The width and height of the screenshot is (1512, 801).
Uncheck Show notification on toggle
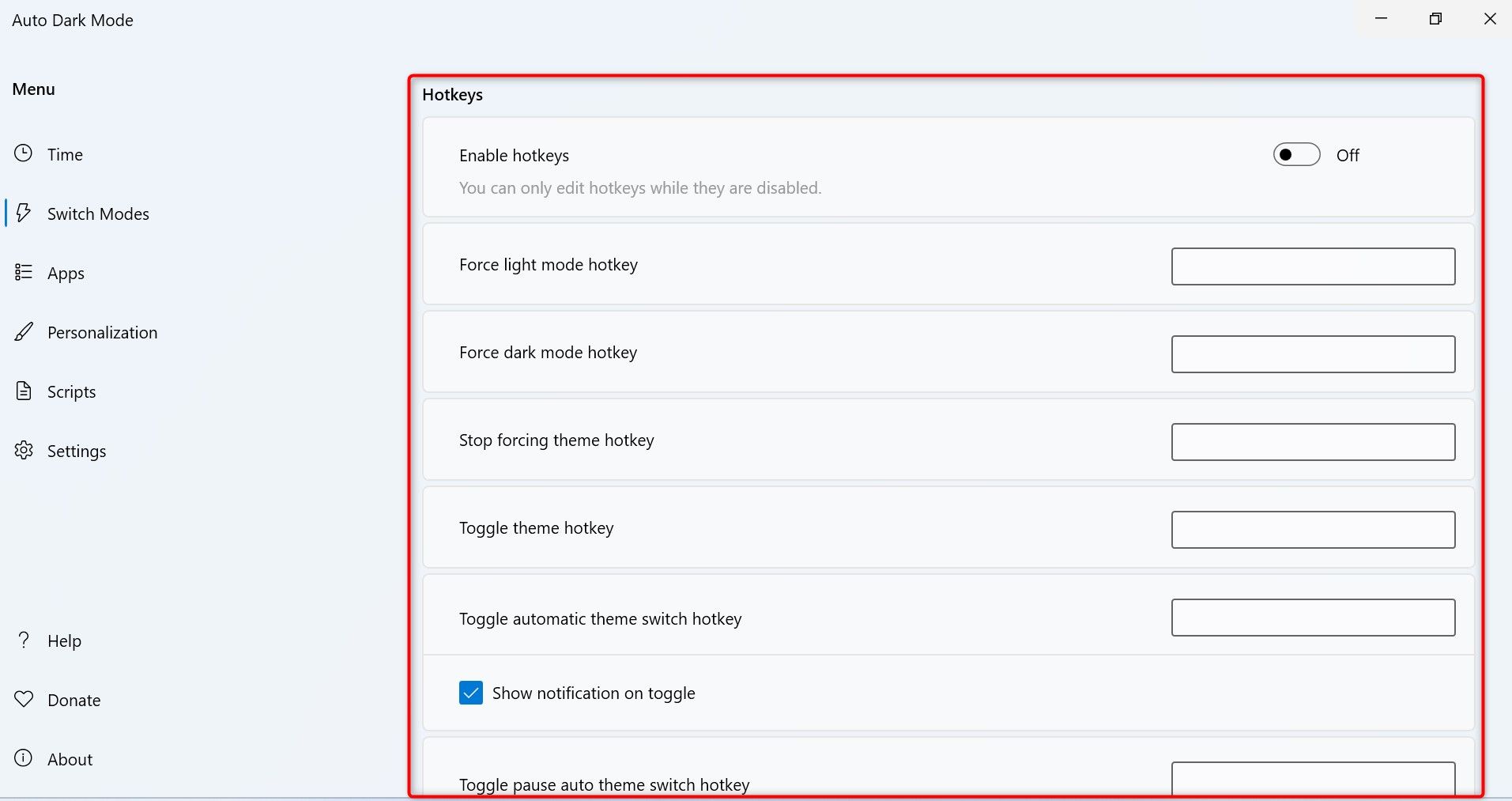[471, 693]
